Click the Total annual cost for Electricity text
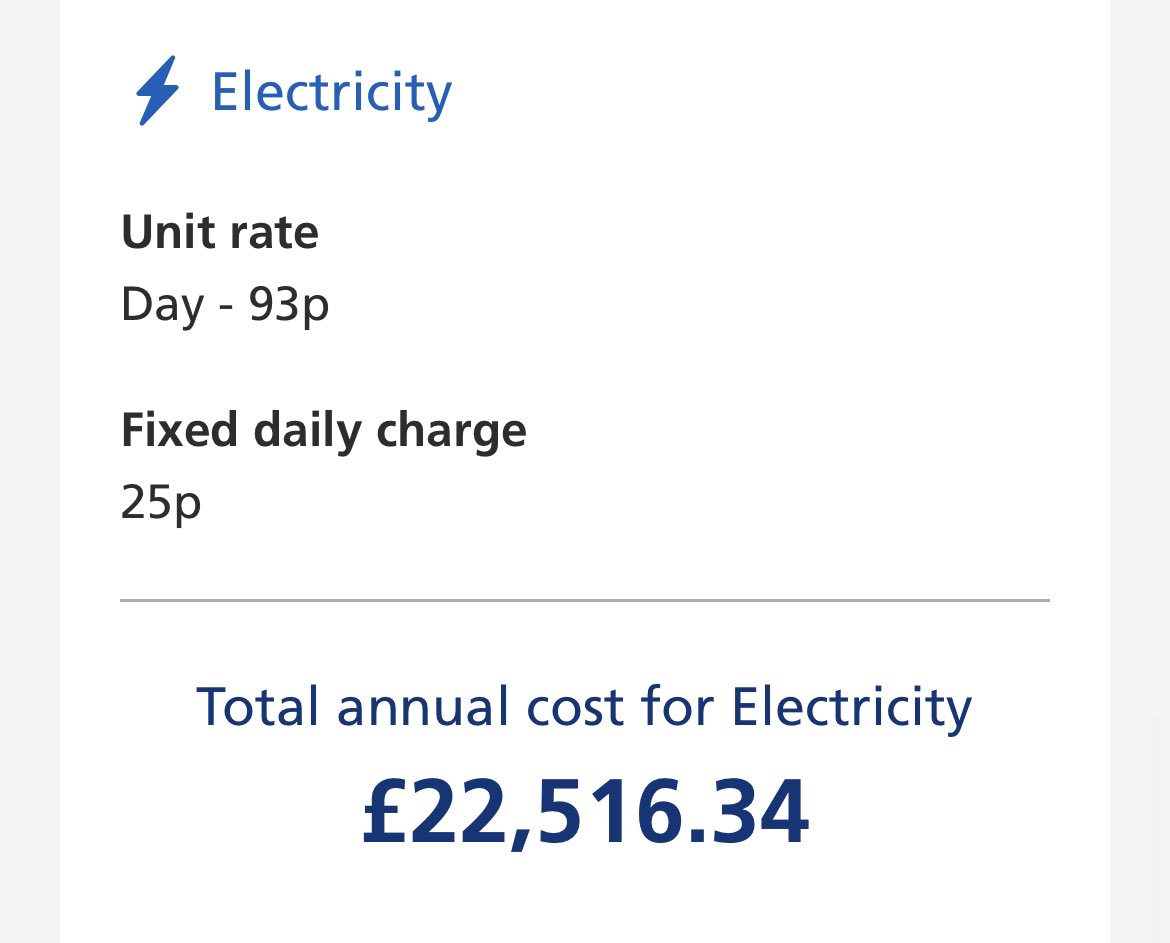This screenshot has height=943, width=1170. pos(584,707)
